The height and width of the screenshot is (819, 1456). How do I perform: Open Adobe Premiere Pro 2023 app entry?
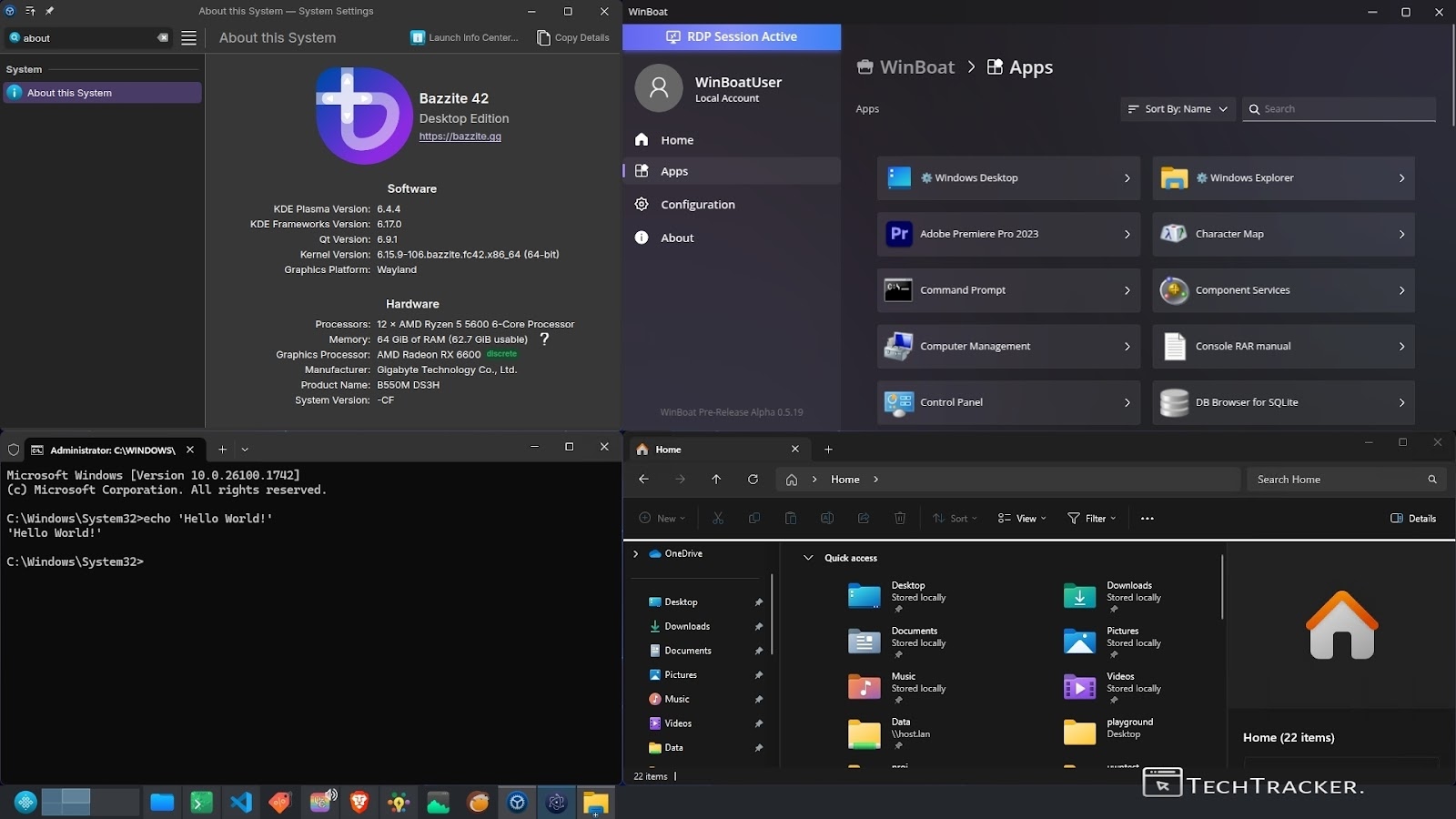[1007, 234]
